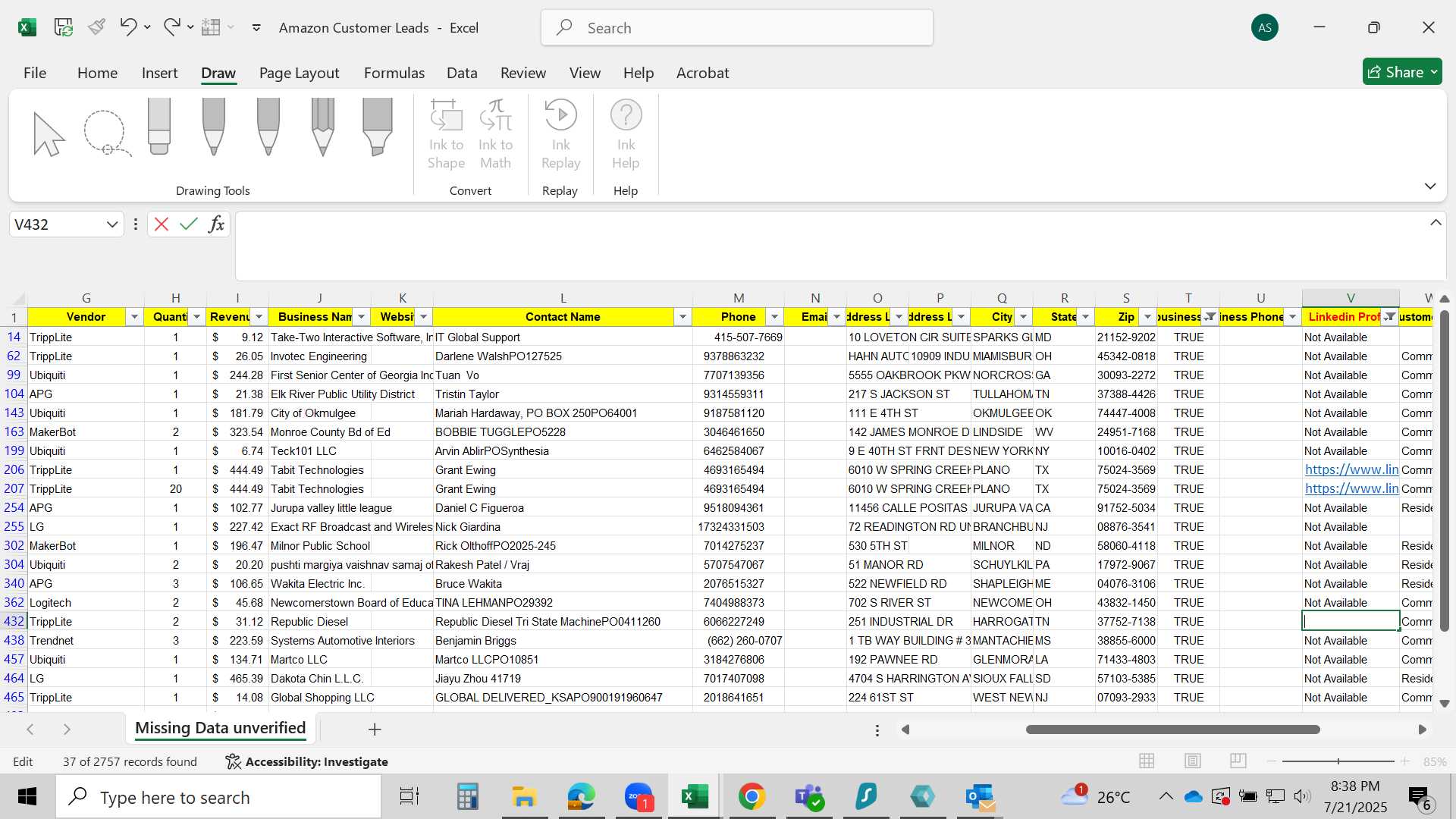Click the format painter quick access icon
This screenshot has width=1456, height=819.
pyautogui.click(x=96, y=27)
